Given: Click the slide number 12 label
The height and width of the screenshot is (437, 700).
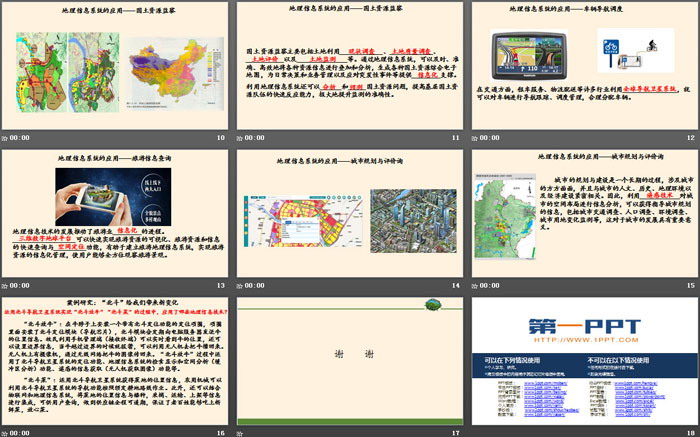Looking at the screenshot, I should point(688,138).
